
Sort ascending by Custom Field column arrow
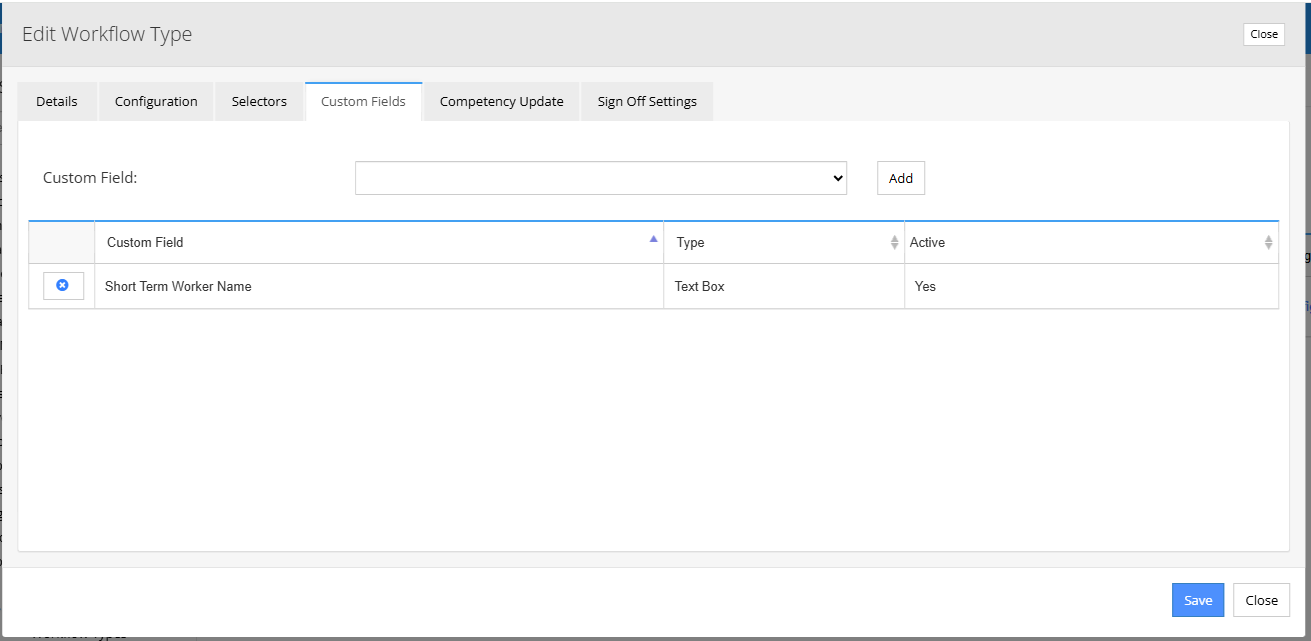click(x=654, y=239)
